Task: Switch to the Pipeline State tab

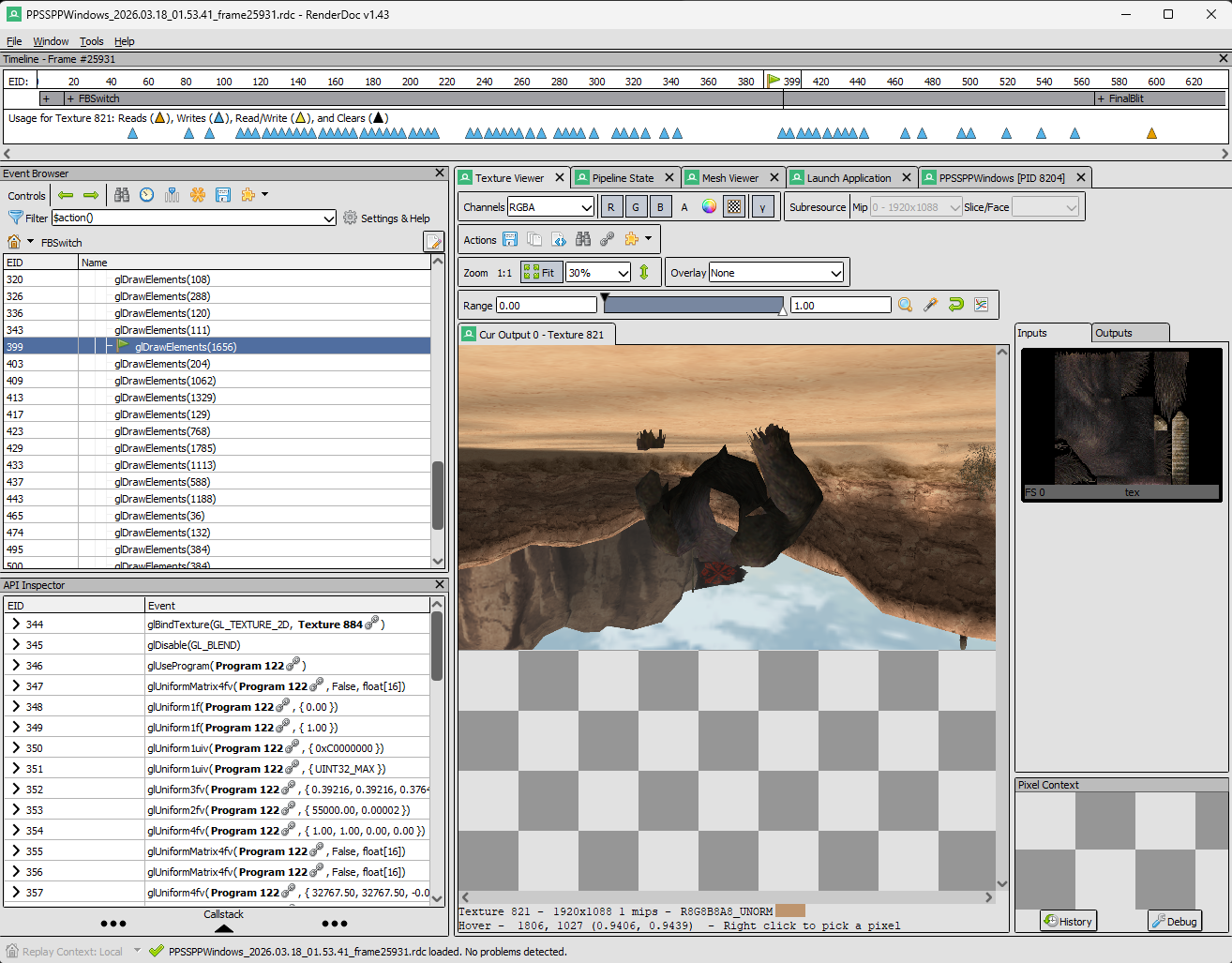Action: pyautogui.click(x=623, y=178)
